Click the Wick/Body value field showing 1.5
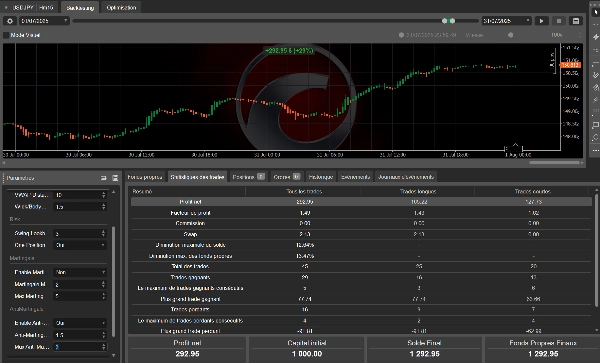 click(x=80, y=207)
